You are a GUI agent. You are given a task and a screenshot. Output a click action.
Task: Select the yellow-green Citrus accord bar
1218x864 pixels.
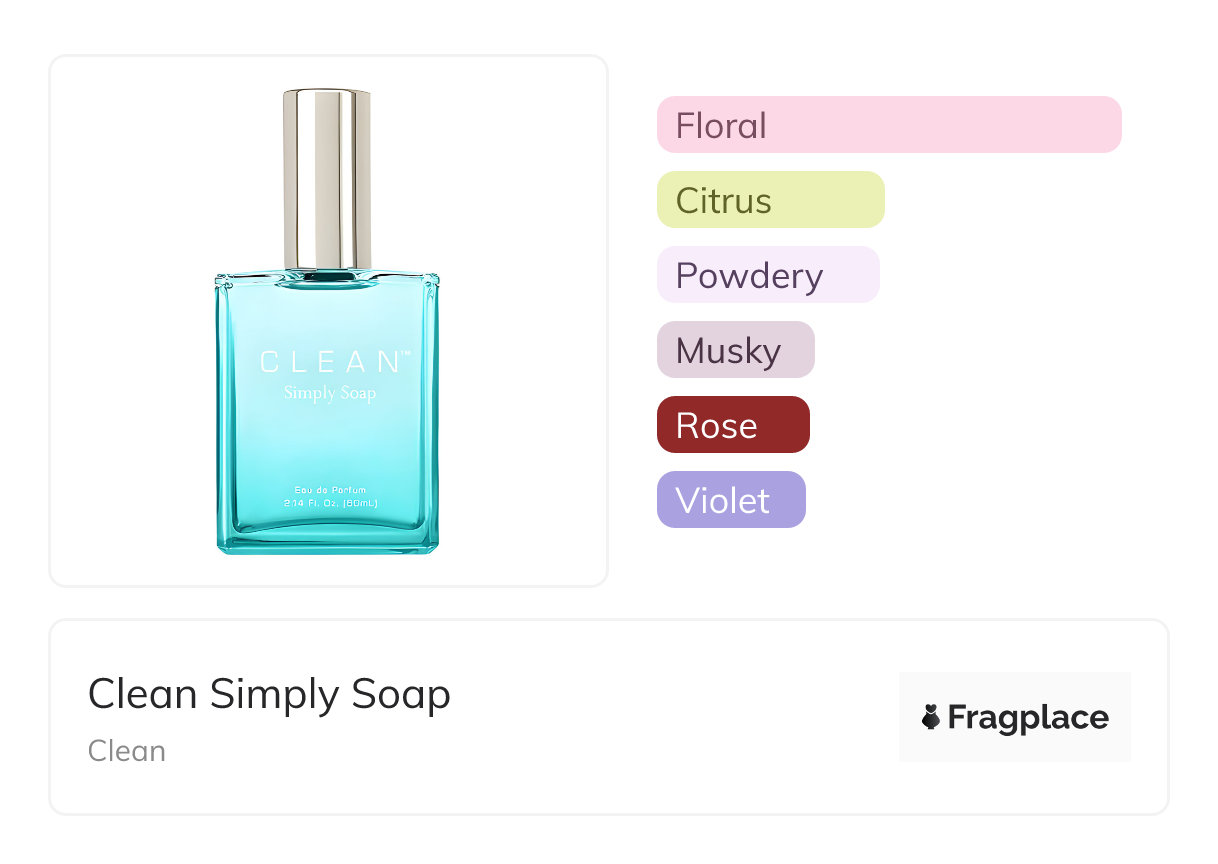click(770, 200)
